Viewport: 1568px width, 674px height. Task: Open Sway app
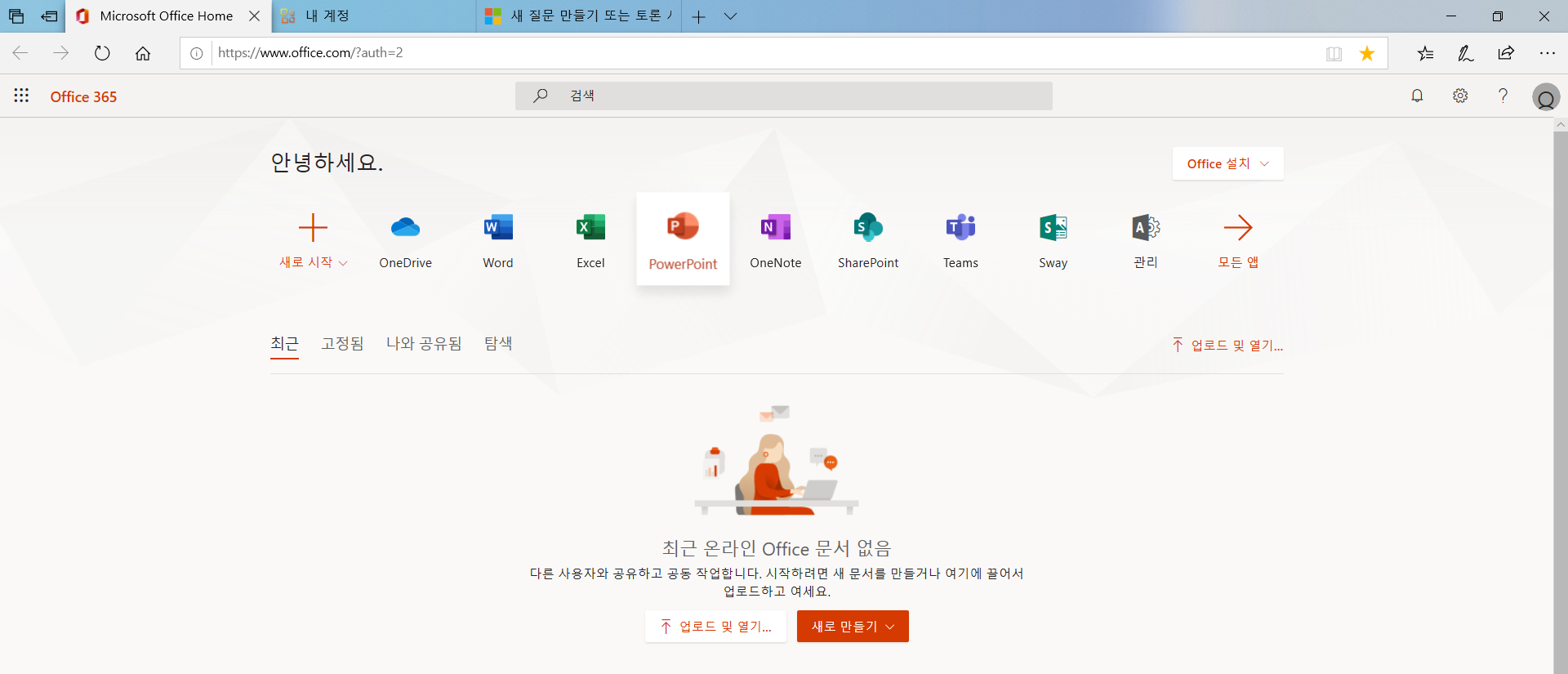point(1053,239)
